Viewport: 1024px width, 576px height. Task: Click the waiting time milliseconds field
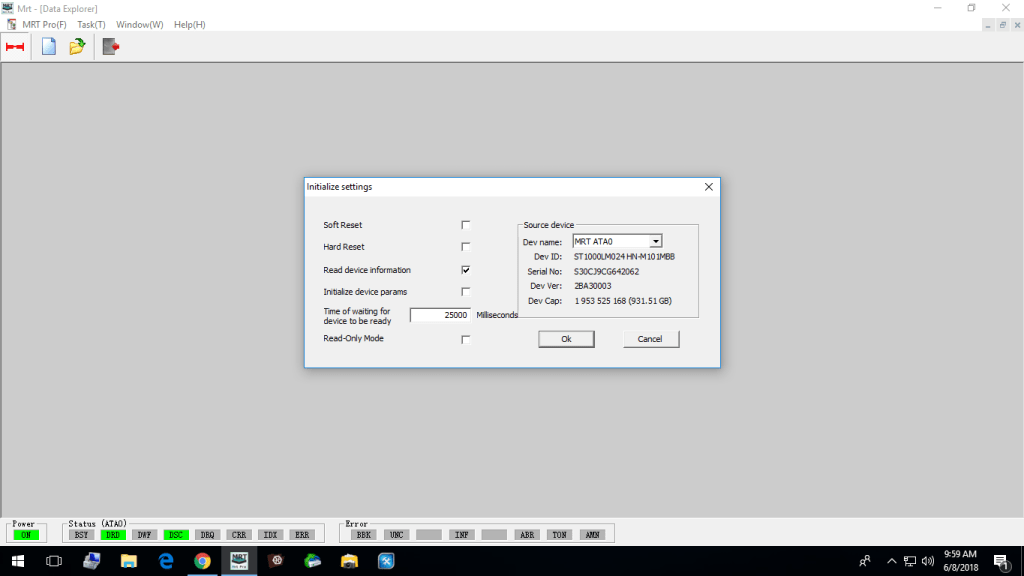[x=440, y=315]
